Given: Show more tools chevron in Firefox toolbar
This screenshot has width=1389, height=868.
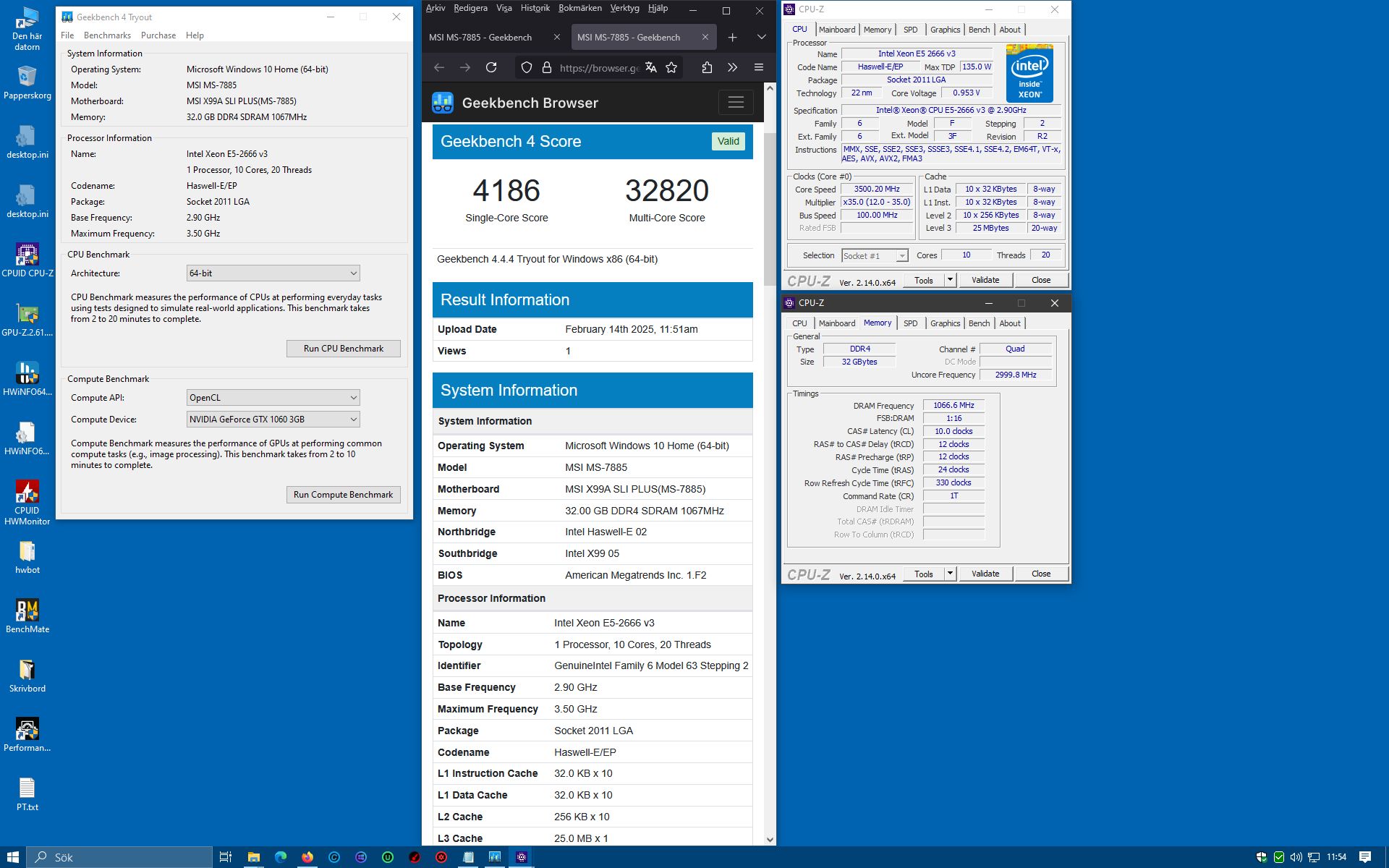Looking at the screenshot, I should (732, 67).
